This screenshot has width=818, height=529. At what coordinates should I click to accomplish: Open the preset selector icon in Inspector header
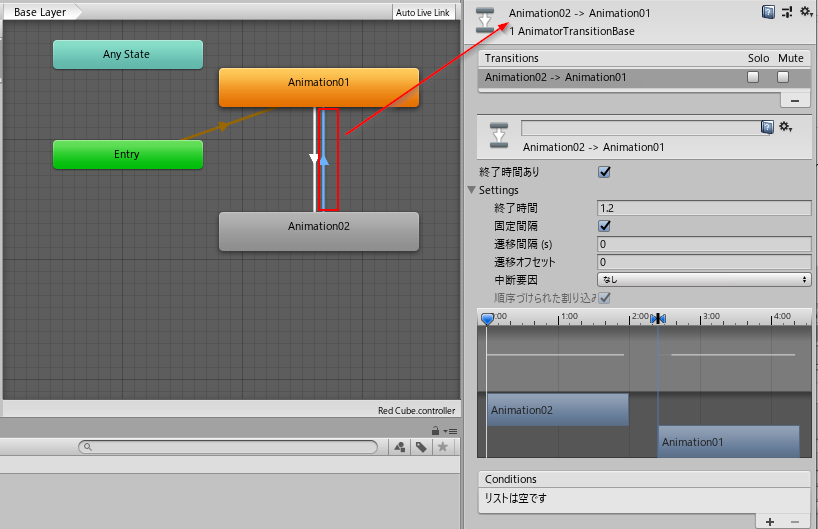click(787, 11)
